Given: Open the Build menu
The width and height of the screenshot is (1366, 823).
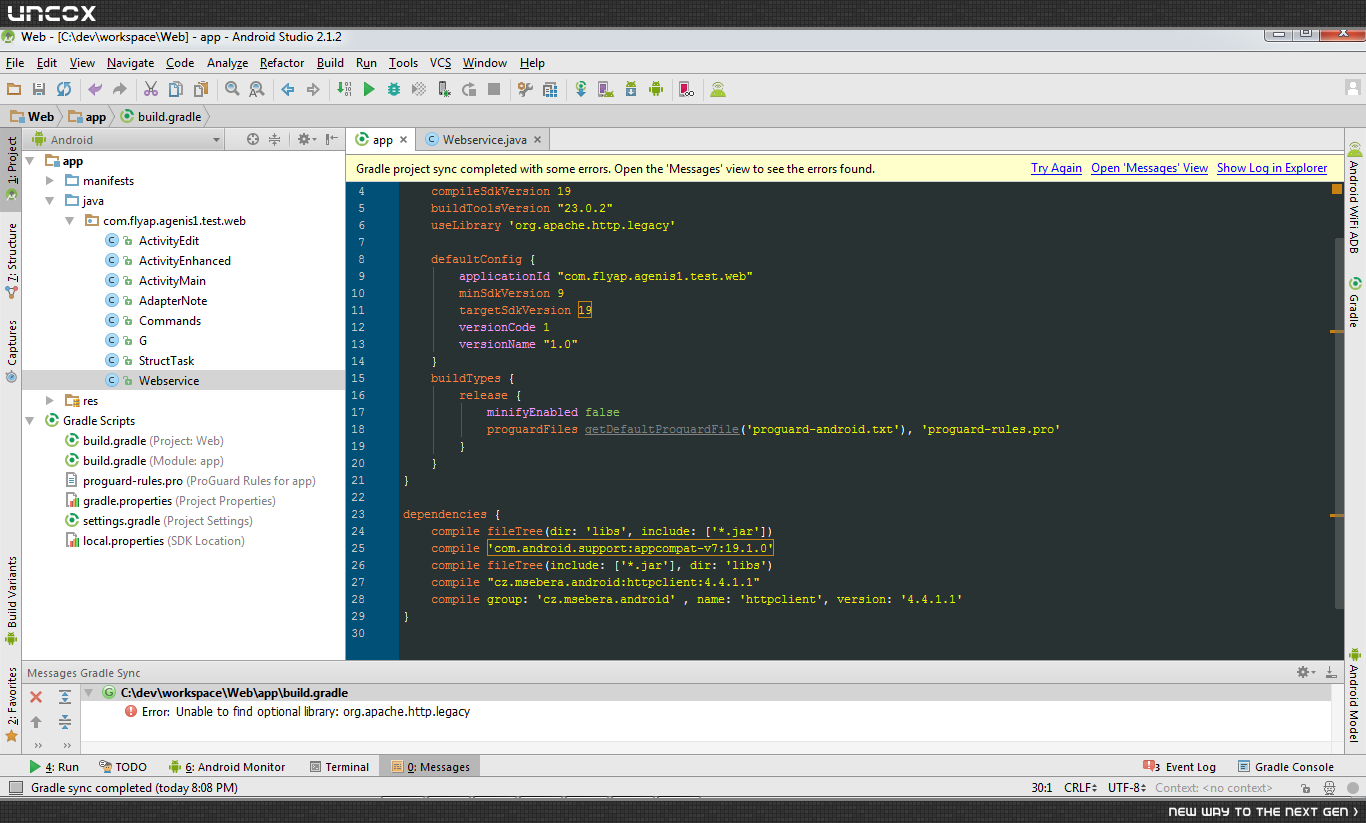Looking at the screenshot, I should [330, 63].
